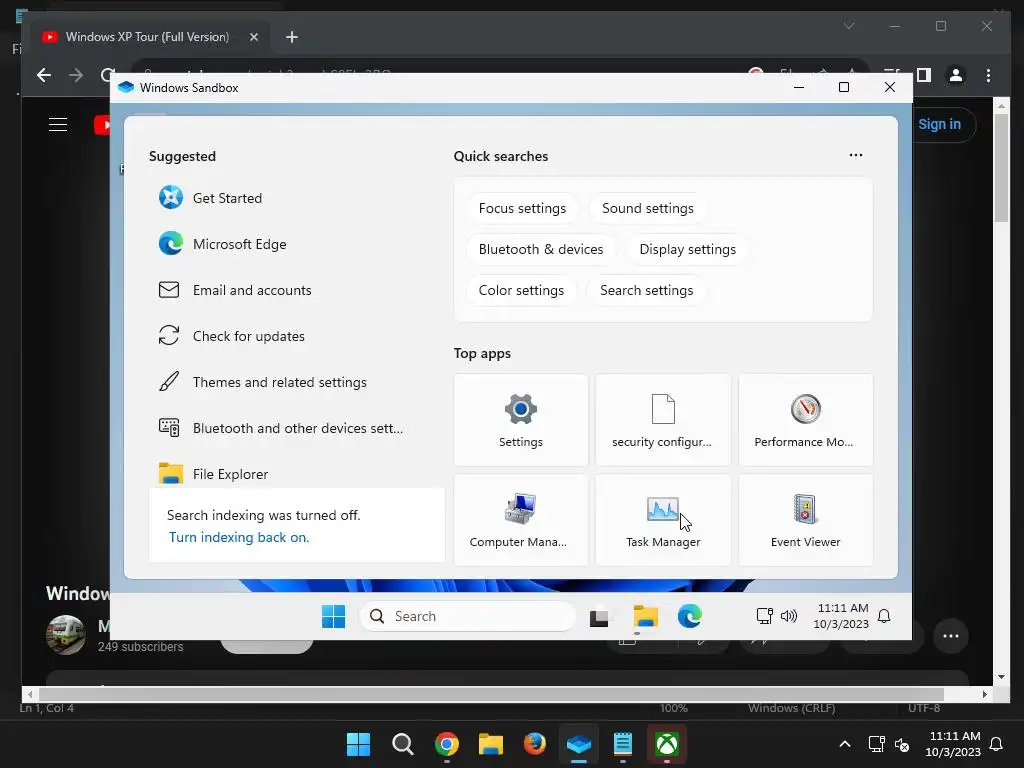Open Edge in sandbox taskbar
The width and height of the screenshot is (1024, 768).
tap(690, 616)
